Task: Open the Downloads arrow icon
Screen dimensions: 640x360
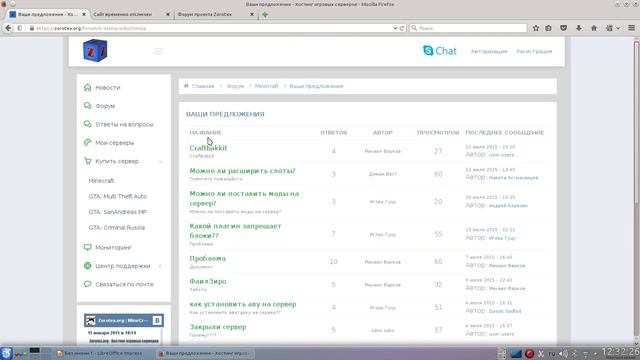Action: pos(579,28)
